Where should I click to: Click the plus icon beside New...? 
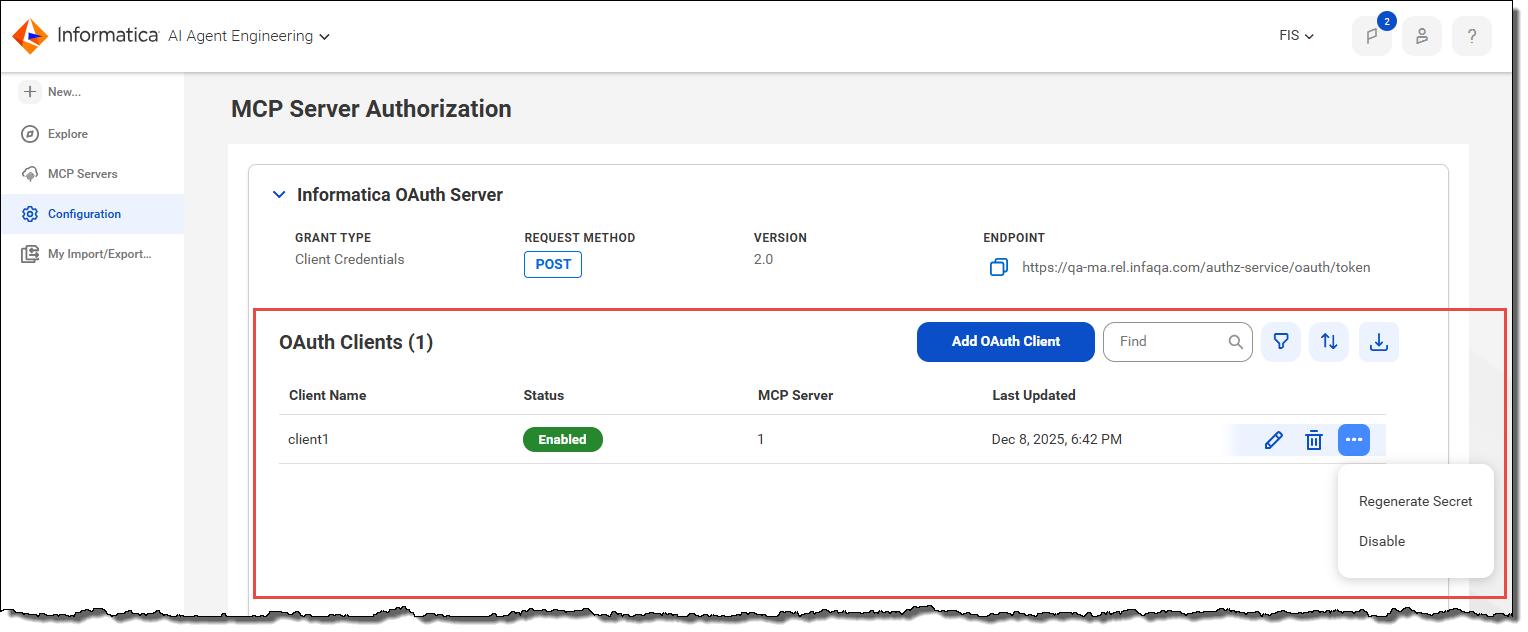(x=30, y=92)
